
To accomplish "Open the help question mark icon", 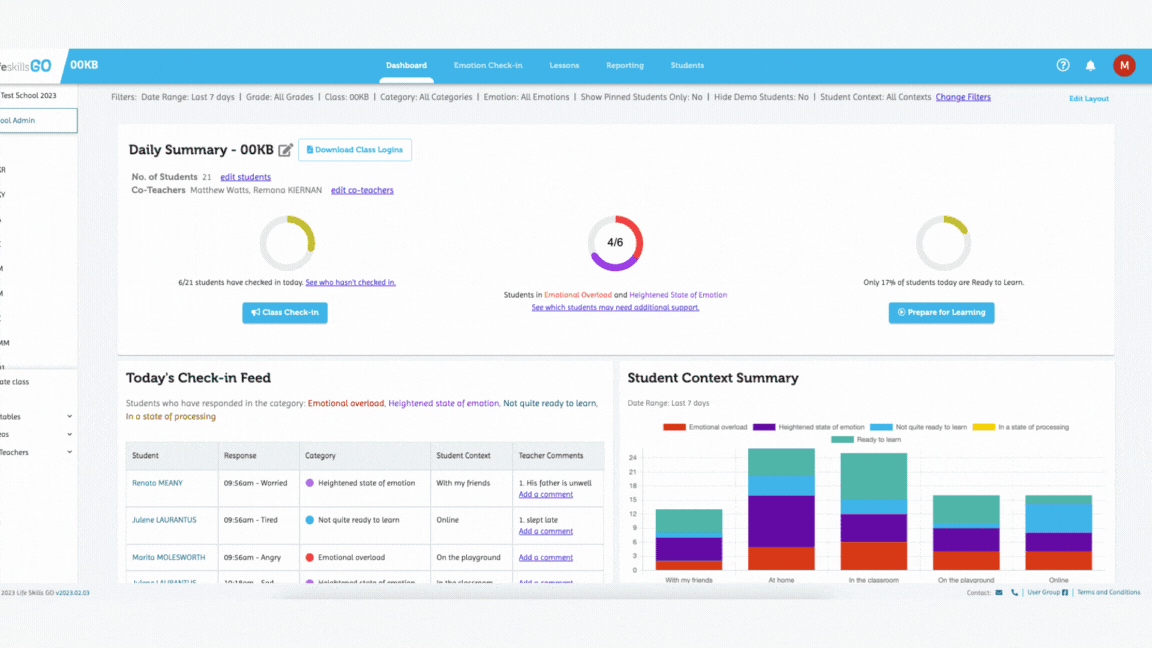I will pos(1062,65).
